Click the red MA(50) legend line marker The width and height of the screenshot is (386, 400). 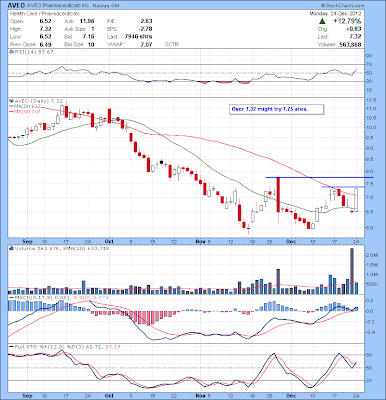pos(11,112)
